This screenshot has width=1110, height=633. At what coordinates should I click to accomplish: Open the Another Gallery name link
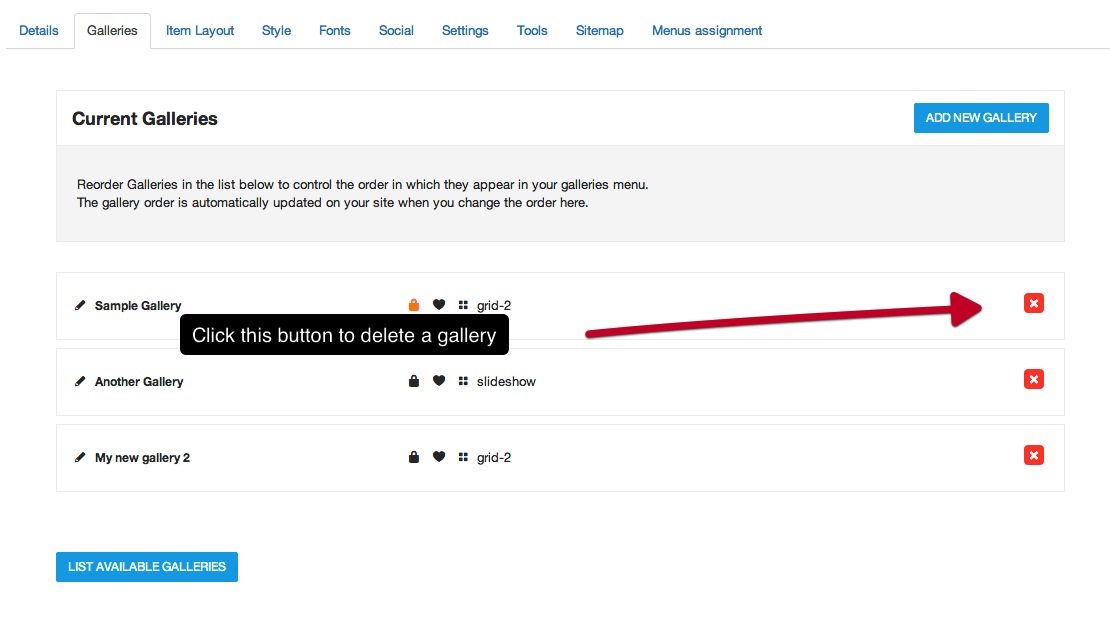(x=139, y=382)
